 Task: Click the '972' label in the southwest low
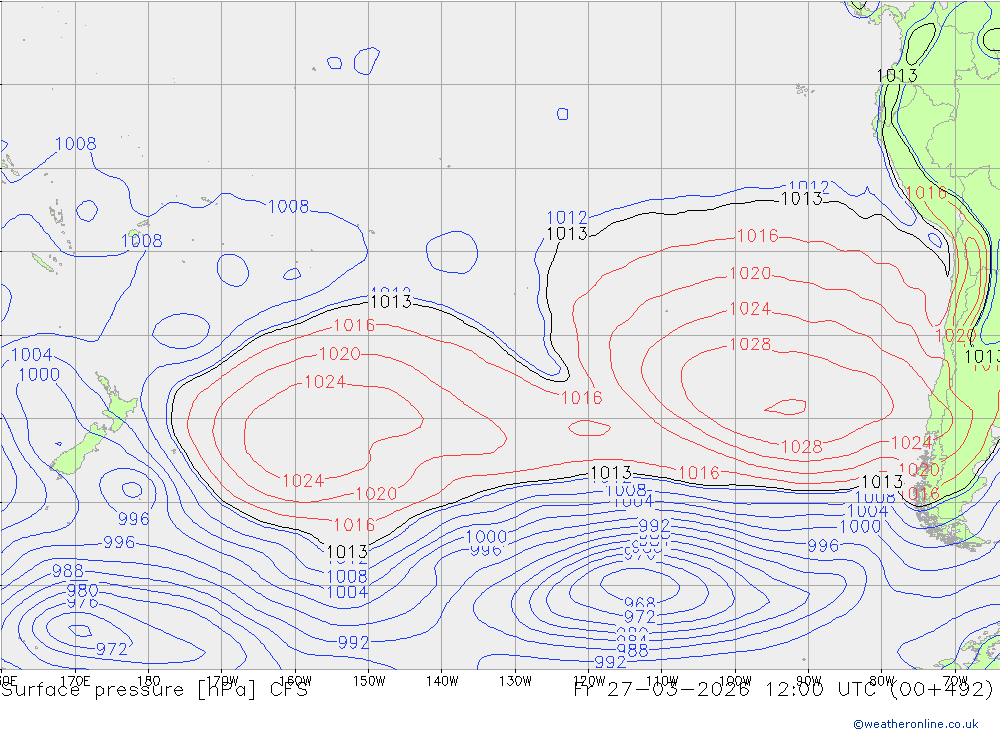pyautogui.click(x=112, y=649)
